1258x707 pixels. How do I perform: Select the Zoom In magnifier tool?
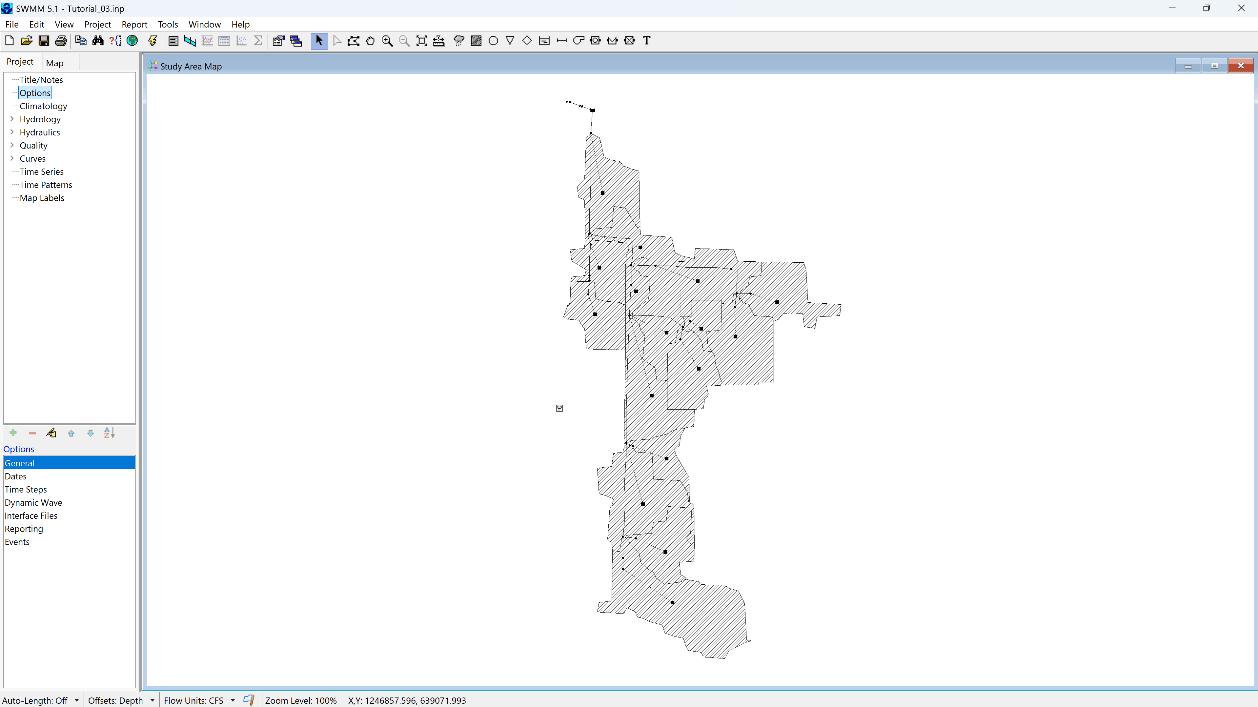click(387, 41)
